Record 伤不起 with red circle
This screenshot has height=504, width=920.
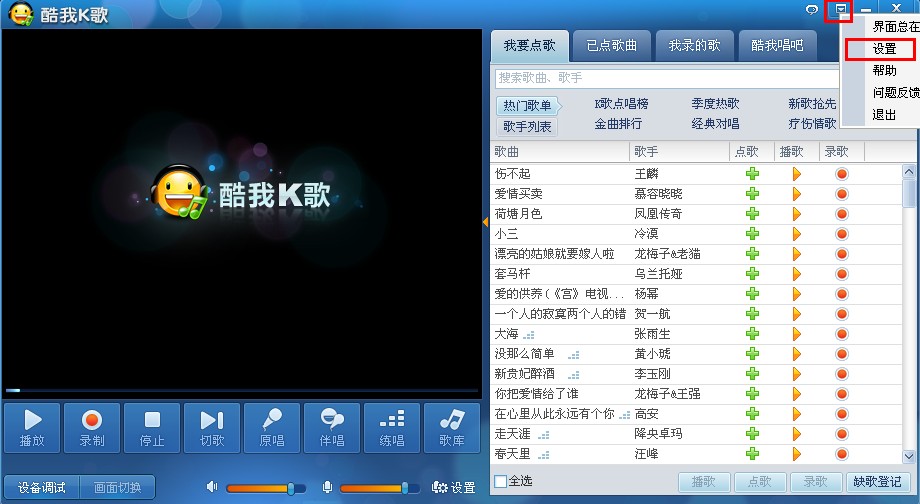(842, 174)
